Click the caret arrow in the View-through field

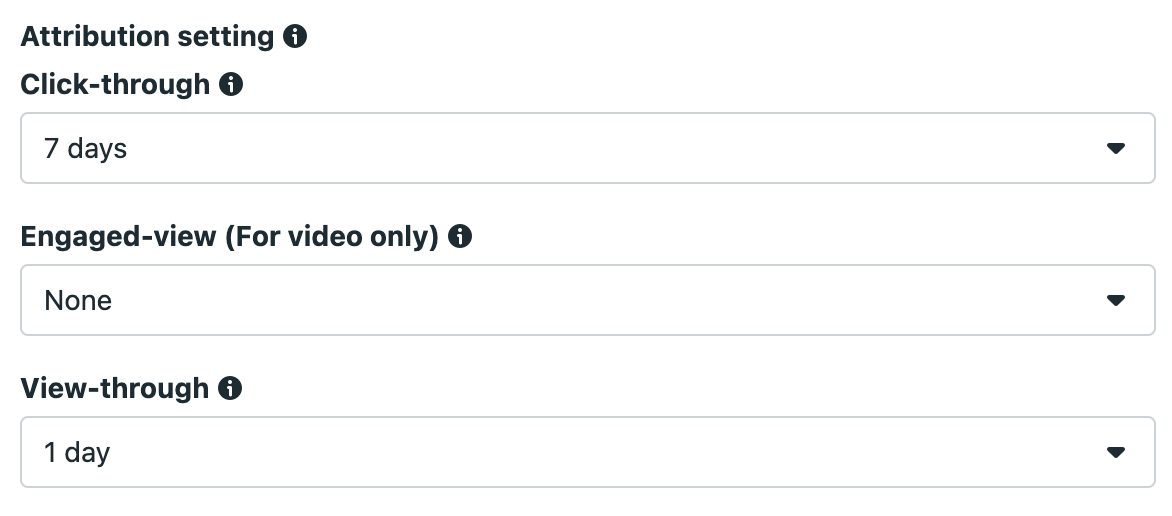click(x=1116, y=452)
